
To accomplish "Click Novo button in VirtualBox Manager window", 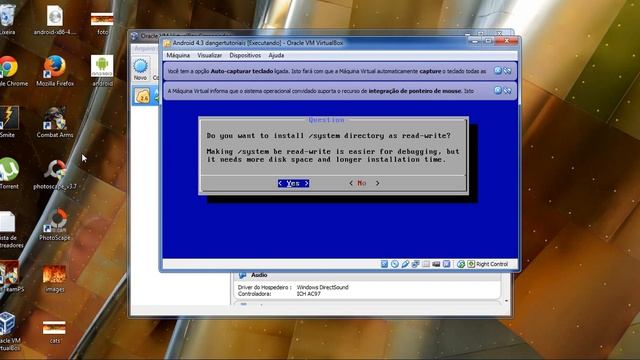I will (x=140, y=69).
